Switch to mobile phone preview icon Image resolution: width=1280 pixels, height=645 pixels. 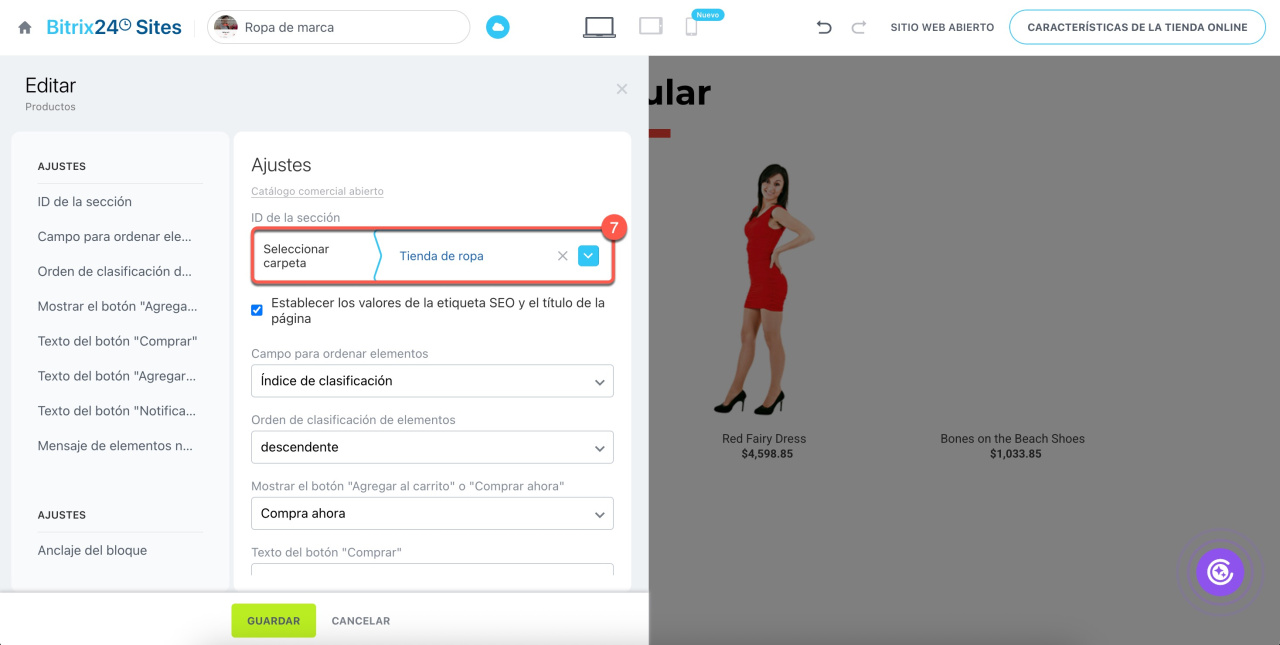click(x=691, y=28)
